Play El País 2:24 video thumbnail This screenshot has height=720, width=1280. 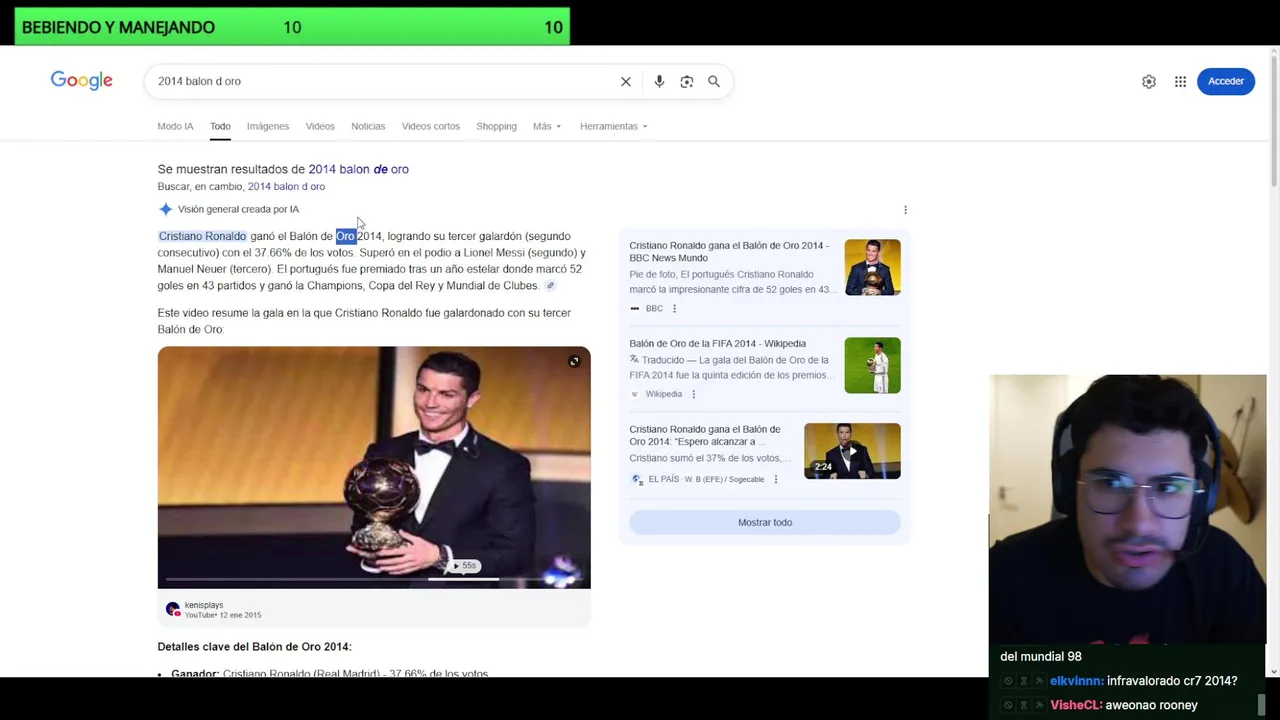click(852, 451)
